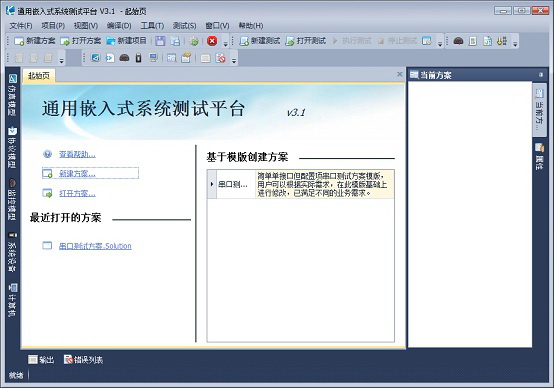554x388 pixels.
Task: Click the green gear build icon
Action: pos(194,41)
